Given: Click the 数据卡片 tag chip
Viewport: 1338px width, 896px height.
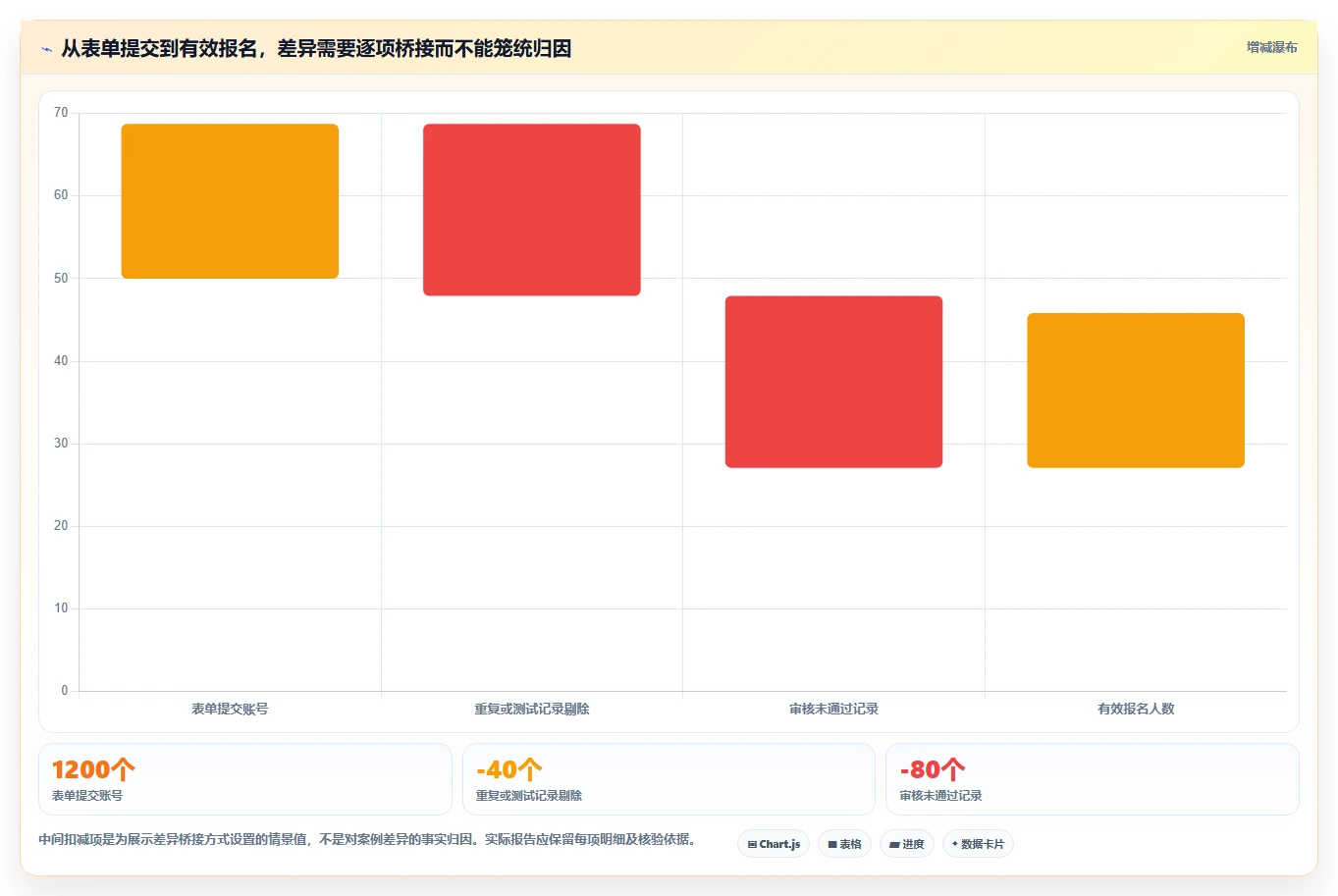Looking at the screenshot, I should coord(978,844).
